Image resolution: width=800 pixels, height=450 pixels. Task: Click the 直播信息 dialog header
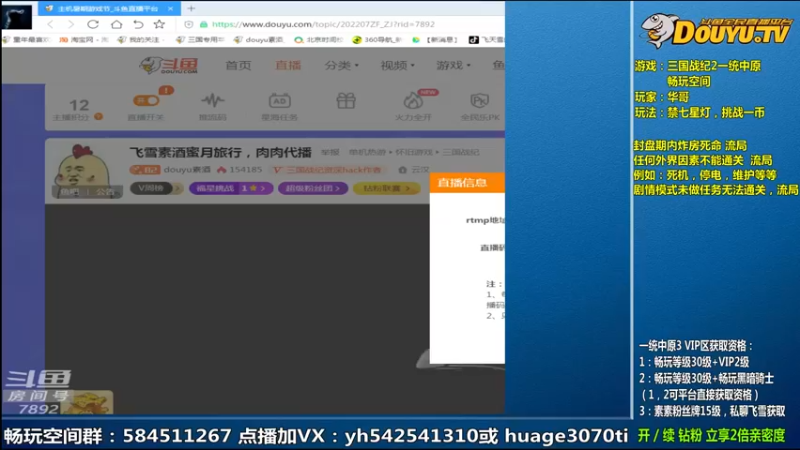tap(467, 183)
